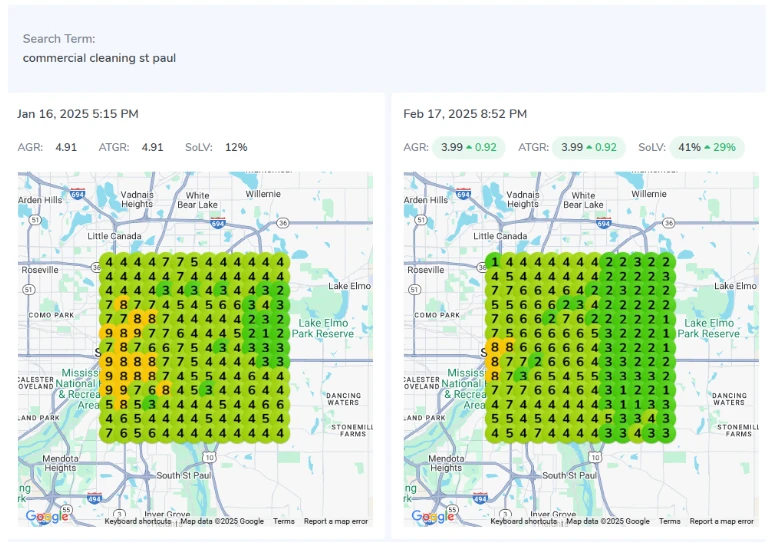Click the search term 'commercial cleaning st paul'

[x=99, y=58]
